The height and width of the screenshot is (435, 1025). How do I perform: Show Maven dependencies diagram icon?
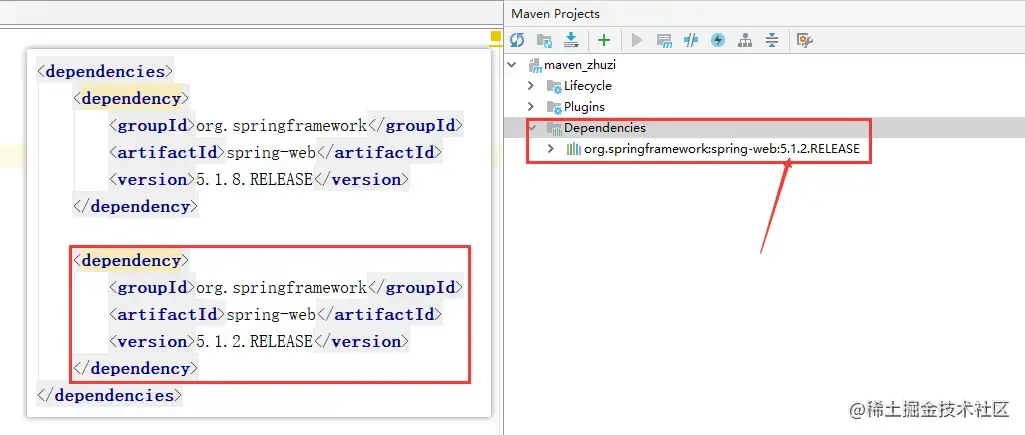(745, 41)
